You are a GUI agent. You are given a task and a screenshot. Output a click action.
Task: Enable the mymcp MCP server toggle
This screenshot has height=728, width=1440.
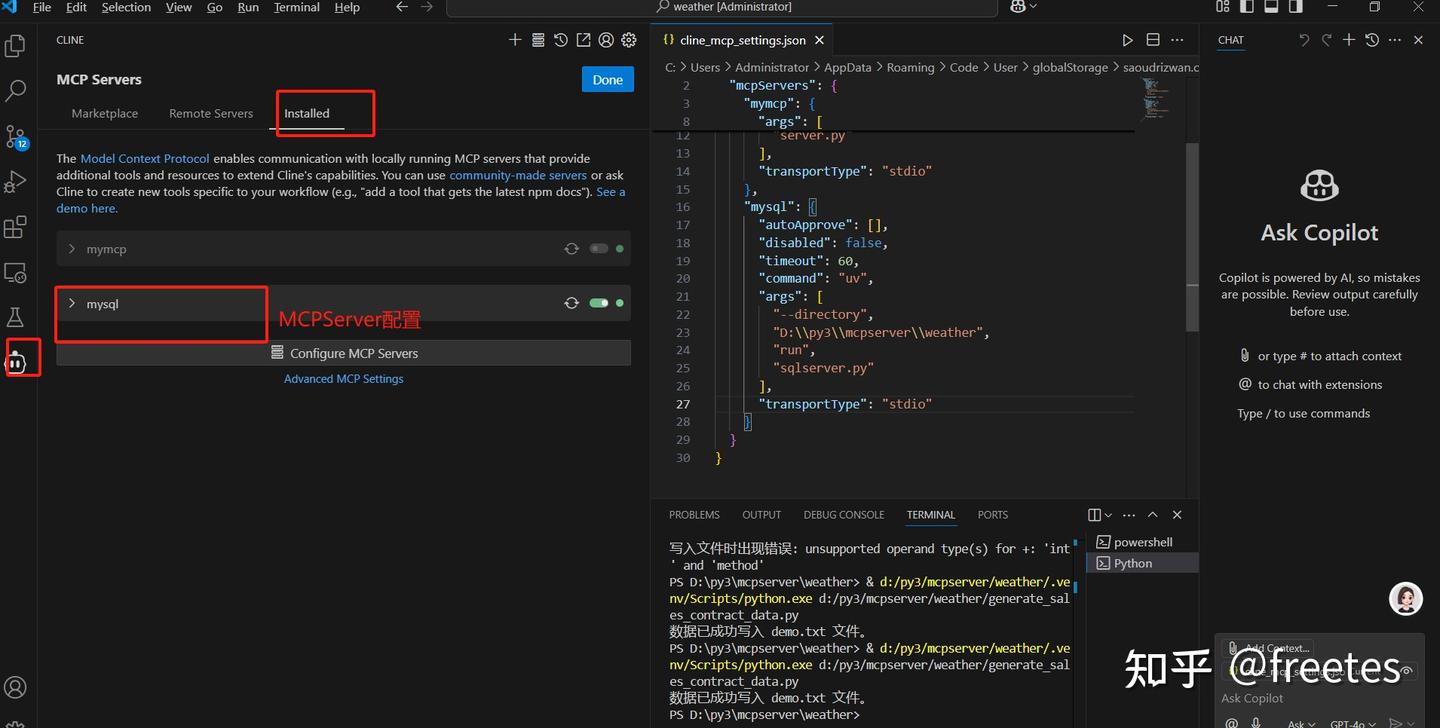[599, 249]
